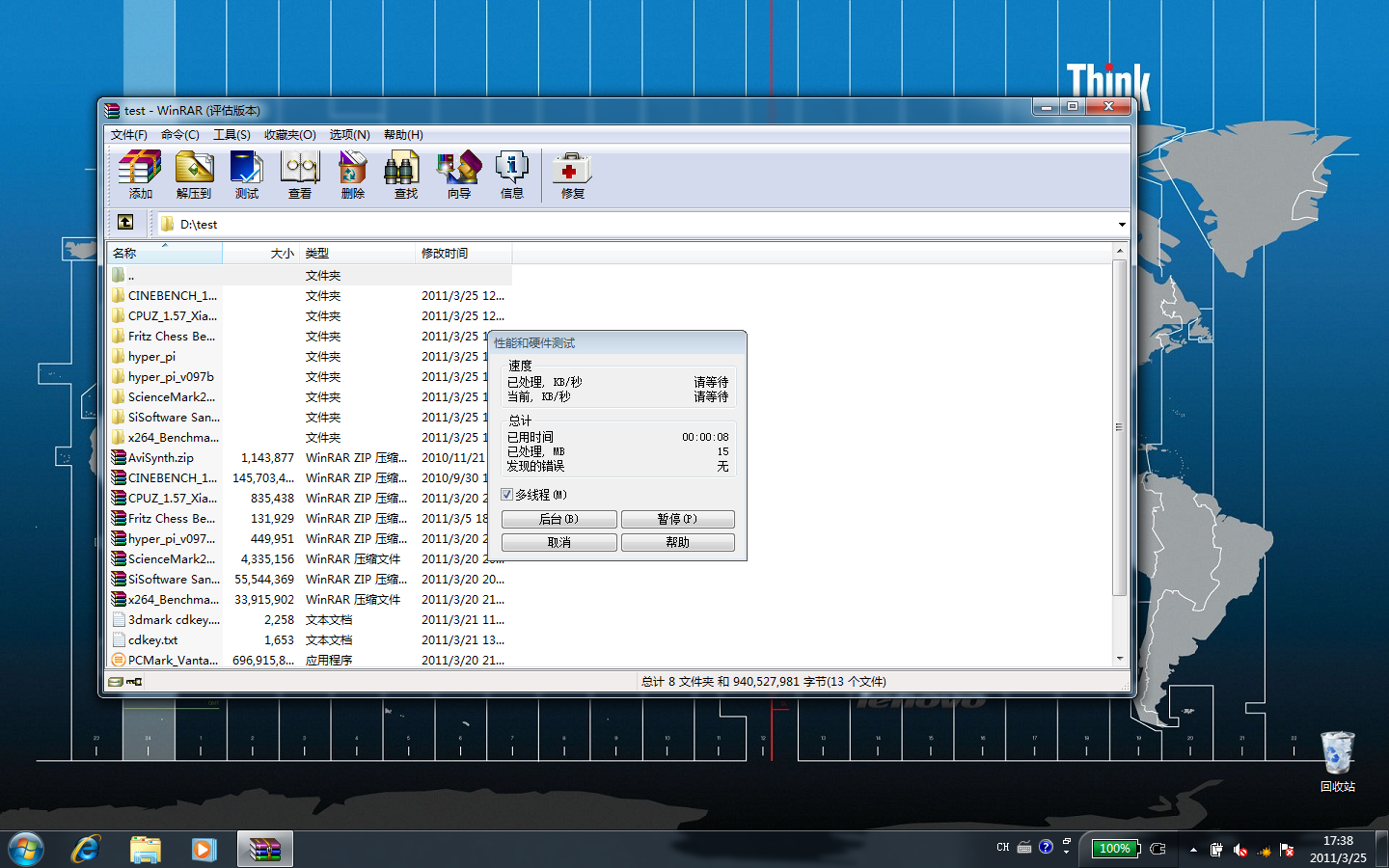Open Windows Explorer from taskbar
The image size is (1389, 868).
pyautogui.click(x=145, y=850)
